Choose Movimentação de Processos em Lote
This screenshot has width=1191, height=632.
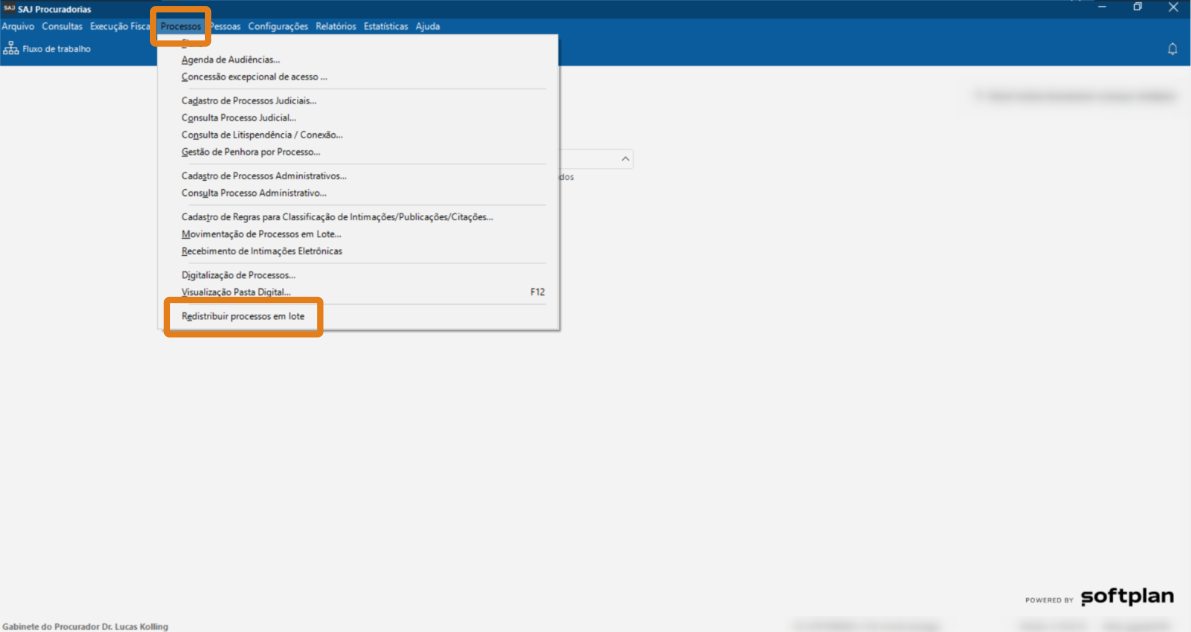tap(261, 234)
